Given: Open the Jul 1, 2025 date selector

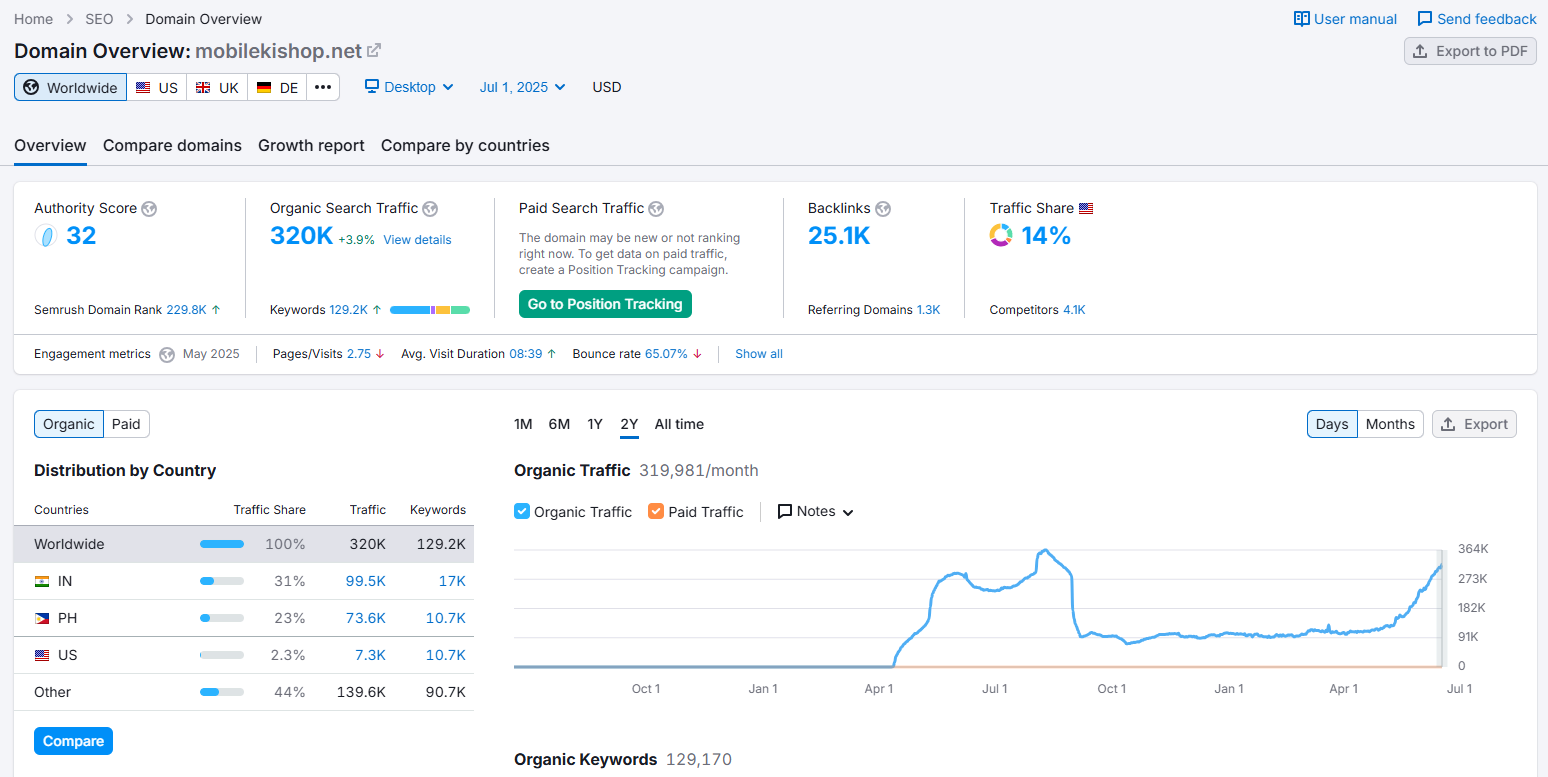Looking at the screenshot, I should click(x=521, y=87).
